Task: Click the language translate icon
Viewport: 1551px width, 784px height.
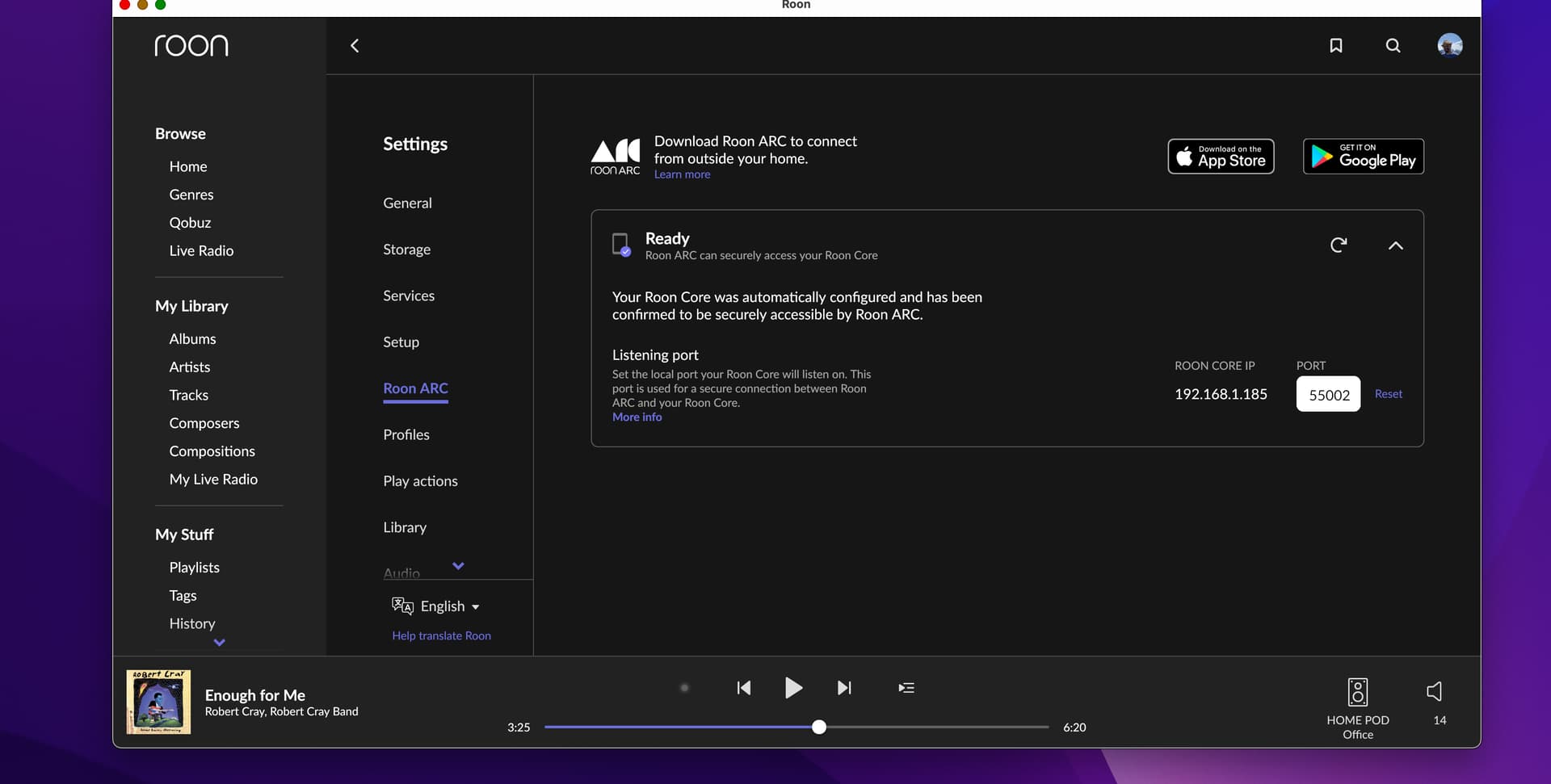Action: [x=402, y=606]
